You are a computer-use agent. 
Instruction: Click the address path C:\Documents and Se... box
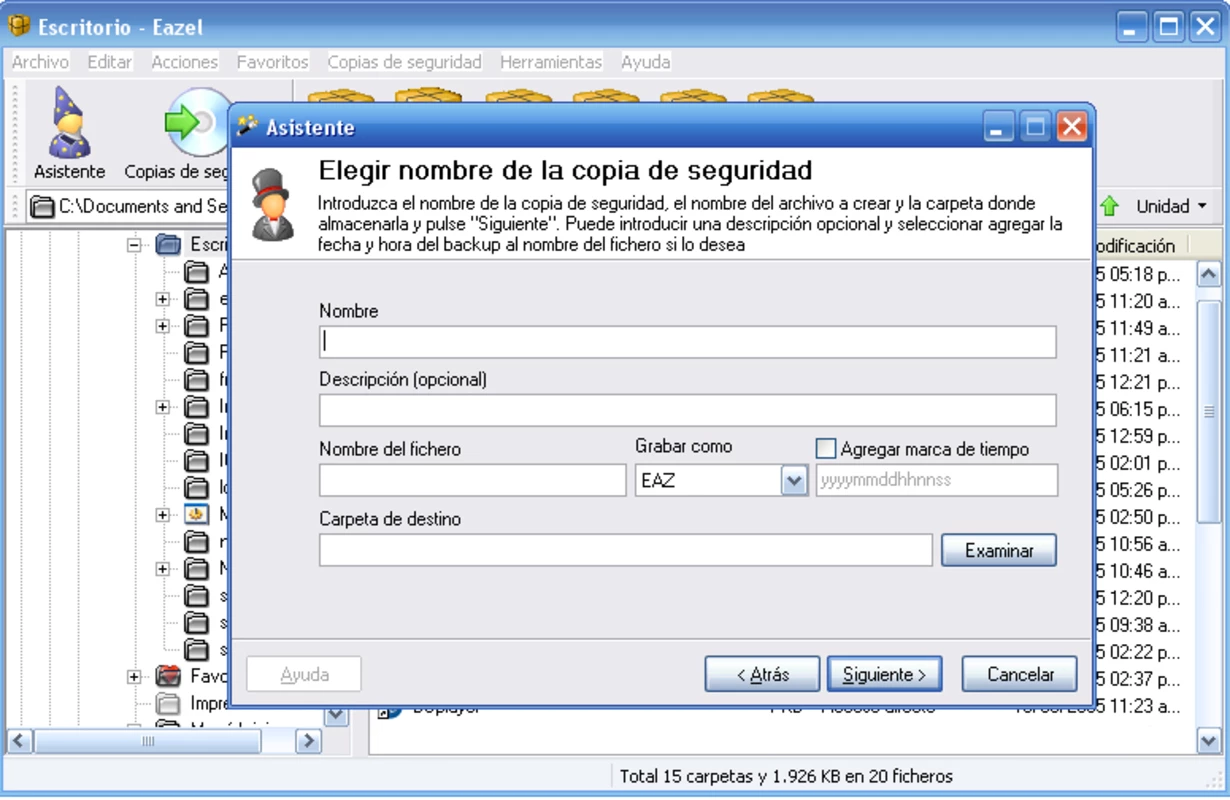pyautogui.click(x=130, y=207)
